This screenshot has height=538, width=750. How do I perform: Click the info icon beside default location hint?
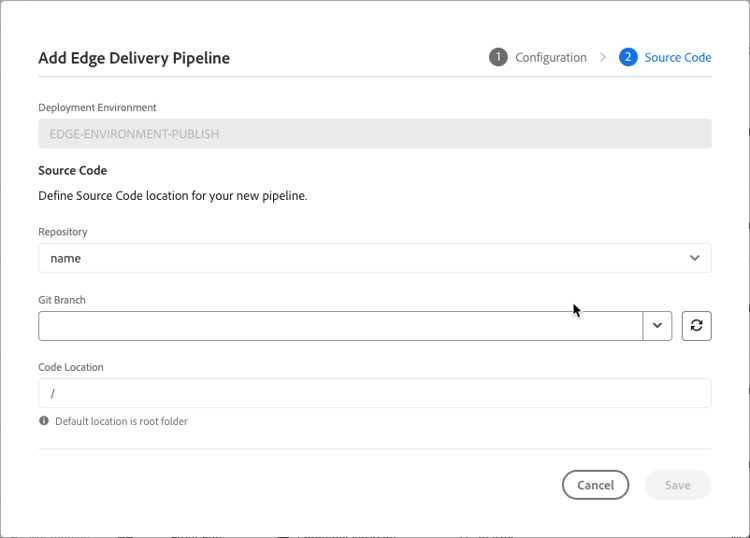point(44,421)
